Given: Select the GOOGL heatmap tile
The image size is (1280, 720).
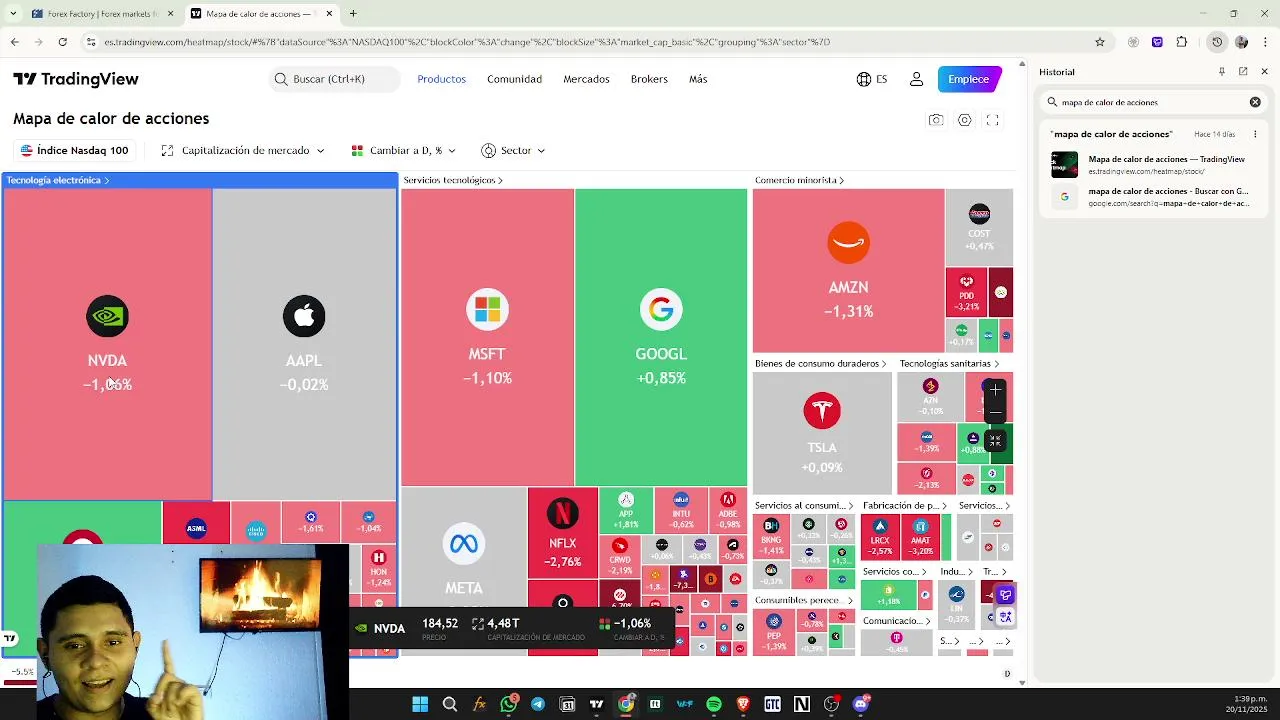Looking at the screenshot, I should pyautogui.click(x=661, y=337).
